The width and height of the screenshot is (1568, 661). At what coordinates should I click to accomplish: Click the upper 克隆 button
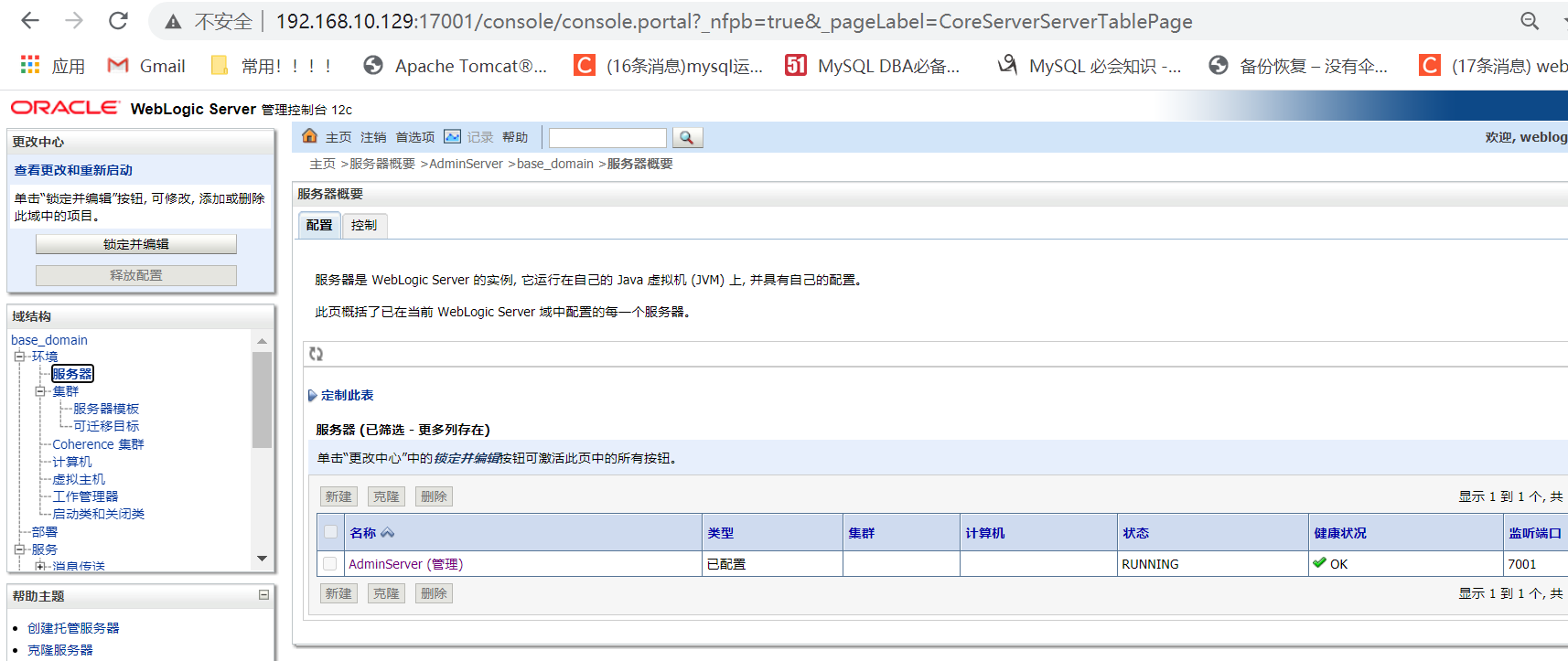[x=386, y=496]
